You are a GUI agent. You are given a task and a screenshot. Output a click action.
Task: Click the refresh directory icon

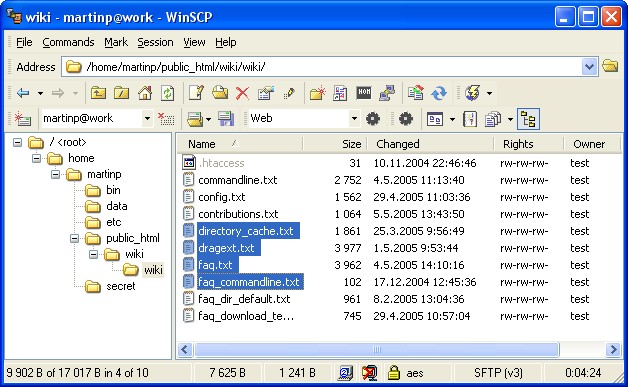[x=168, y=93]
